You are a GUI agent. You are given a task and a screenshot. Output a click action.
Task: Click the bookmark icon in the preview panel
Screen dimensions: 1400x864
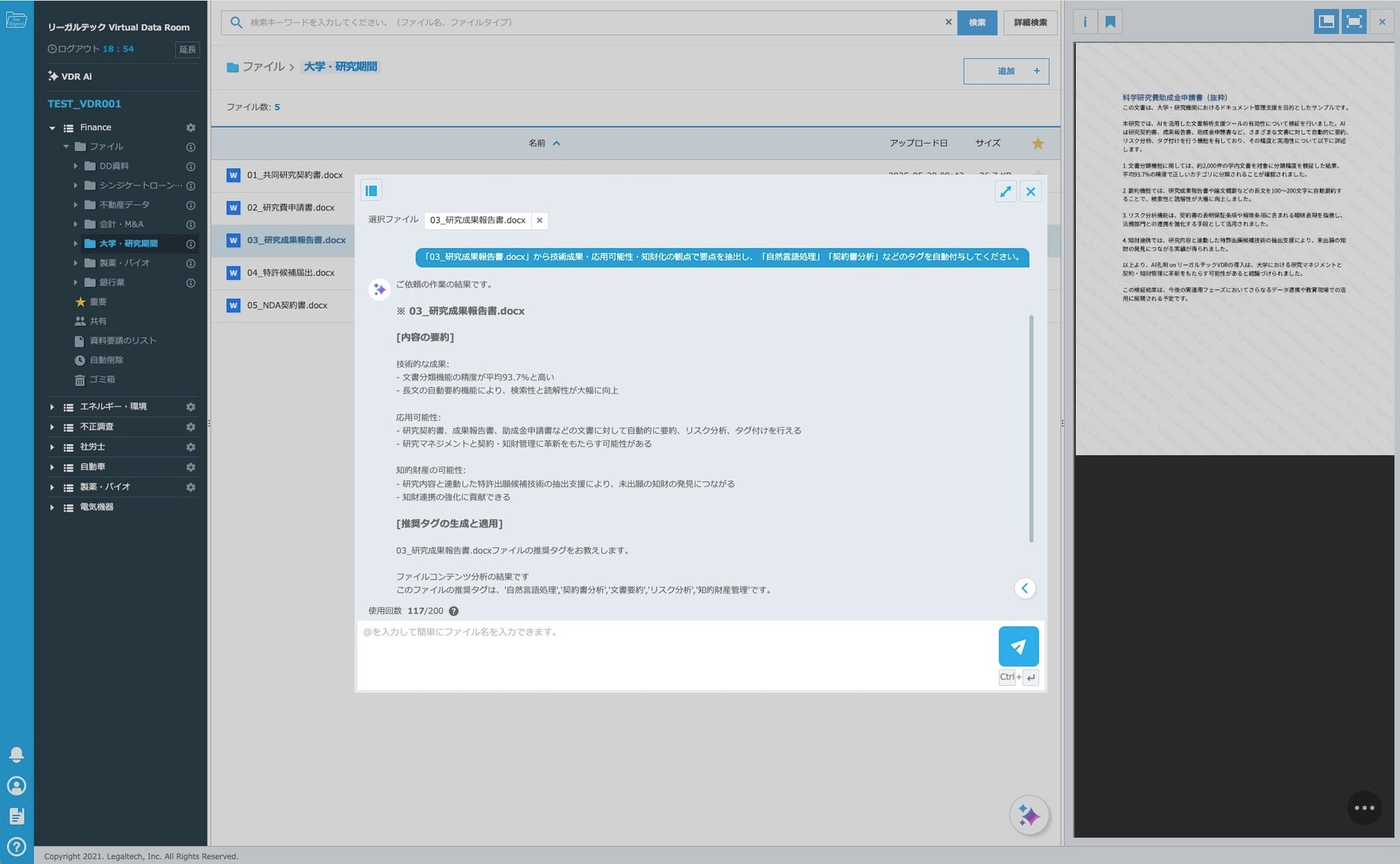click(x=1110, y=22)
